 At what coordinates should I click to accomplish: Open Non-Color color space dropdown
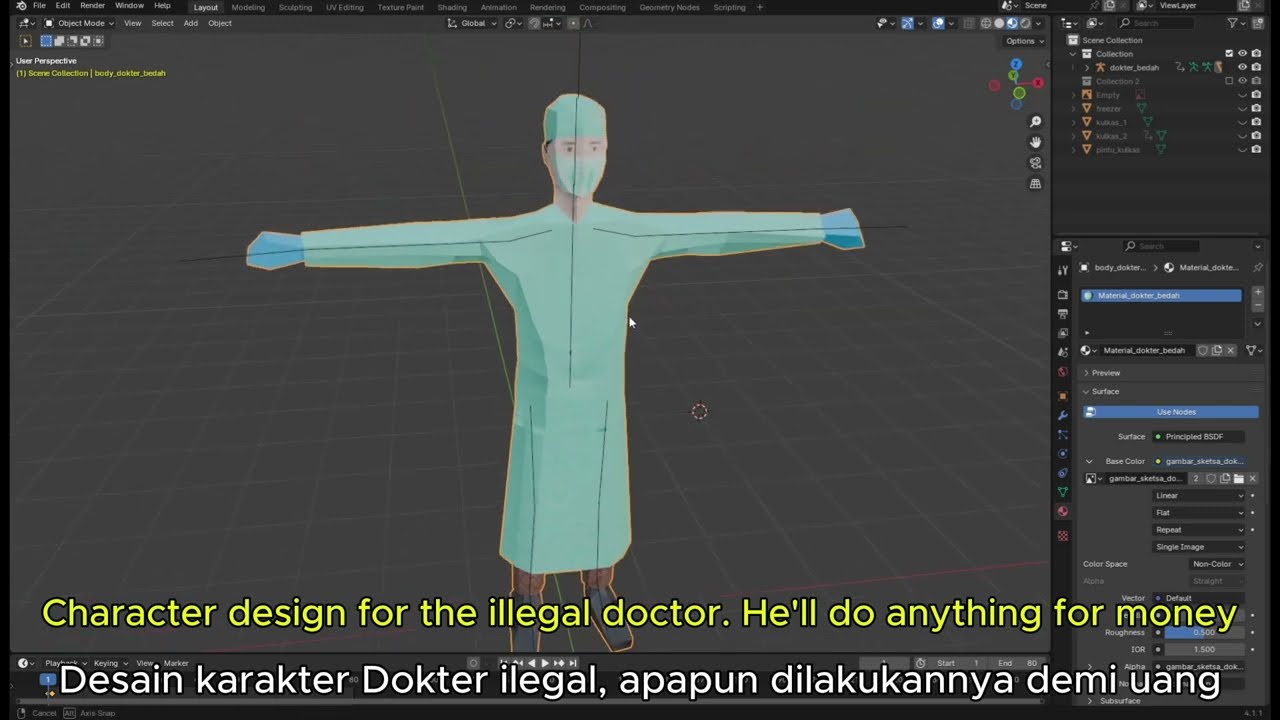tap(1217, 564)
